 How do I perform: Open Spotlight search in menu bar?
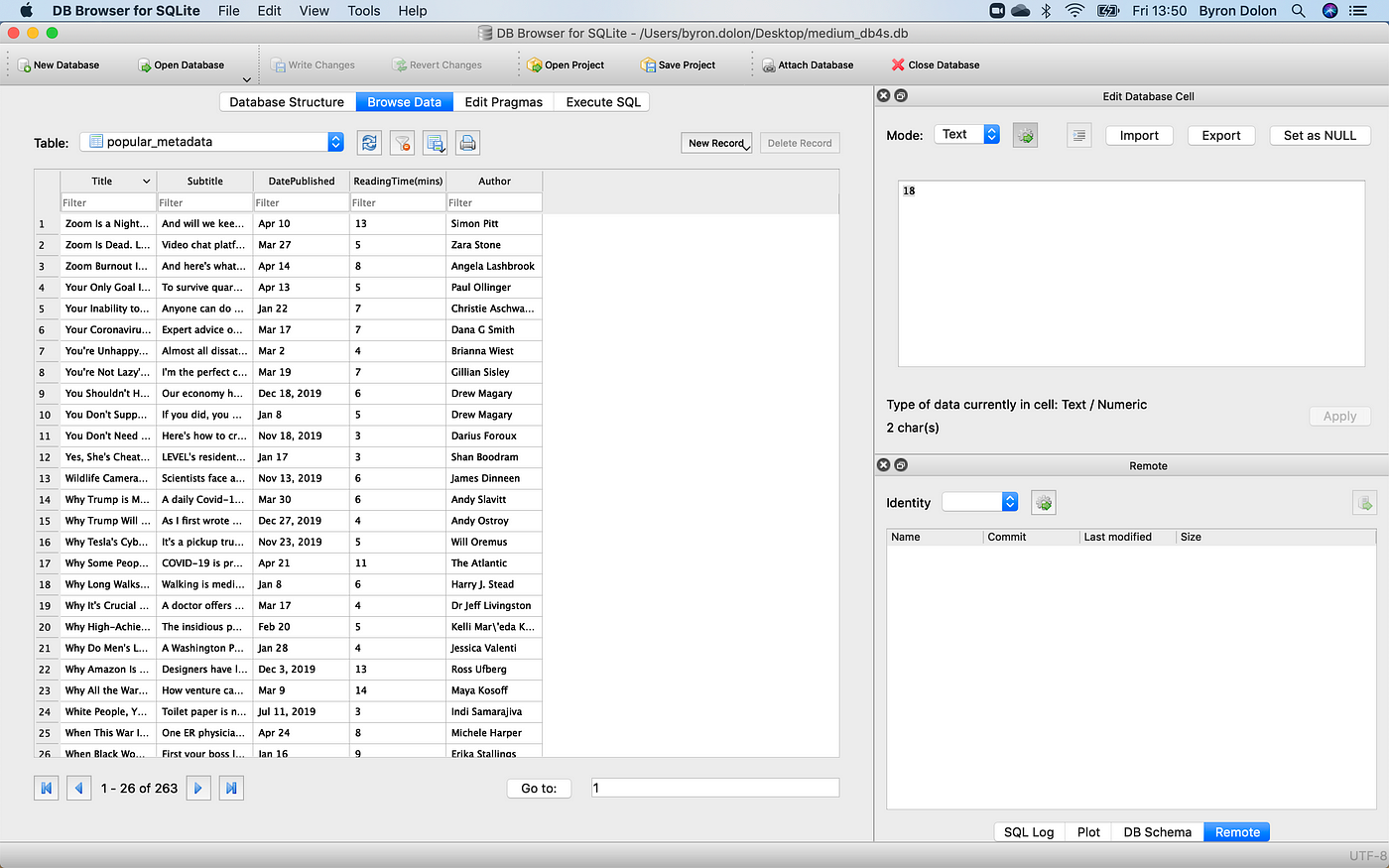(1298, 11)
